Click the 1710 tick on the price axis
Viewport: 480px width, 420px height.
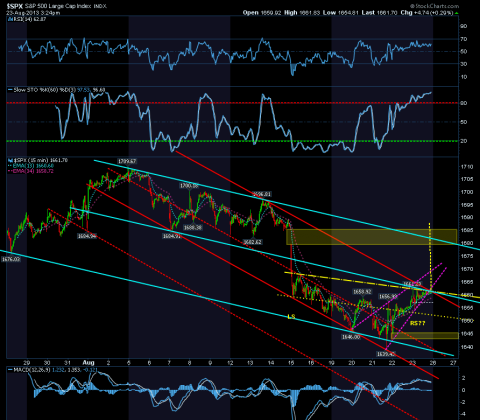[467, 167]
